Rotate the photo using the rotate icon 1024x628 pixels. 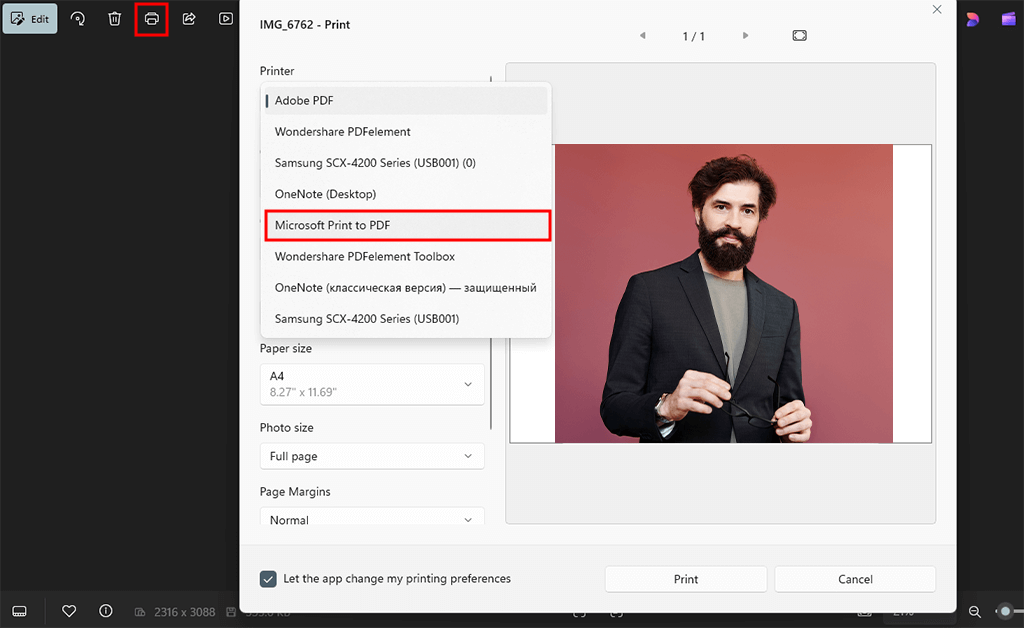78,19
